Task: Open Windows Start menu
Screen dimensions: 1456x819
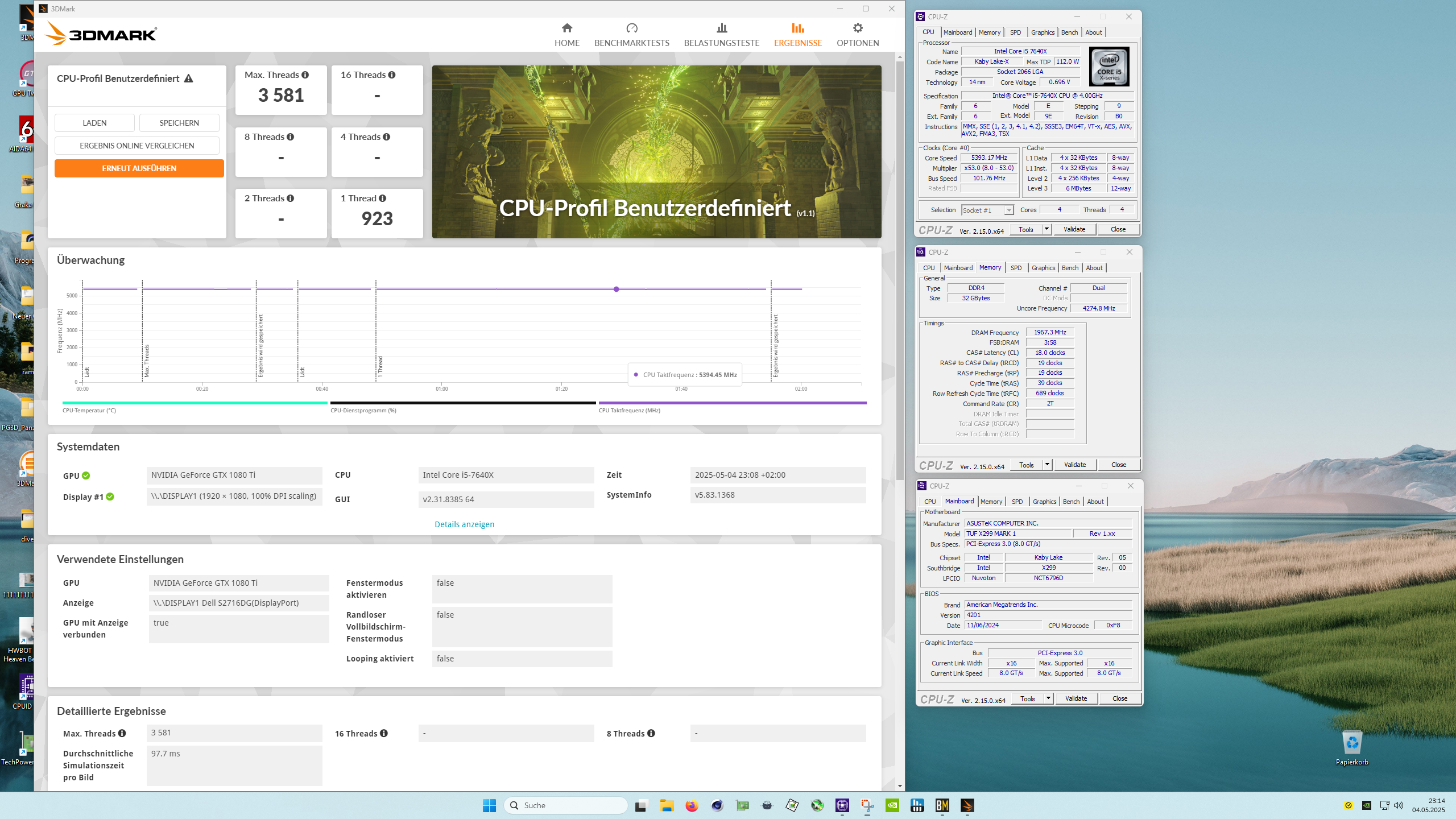Action: (x=489, y=805)
